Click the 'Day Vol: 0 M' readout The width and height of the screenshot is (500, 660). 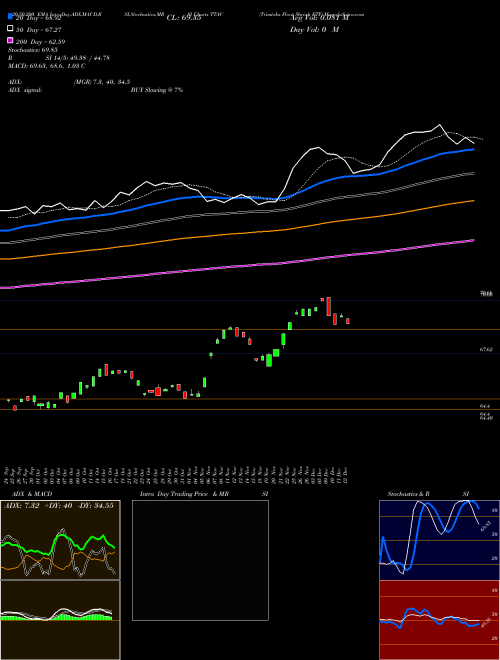(314, 29)
